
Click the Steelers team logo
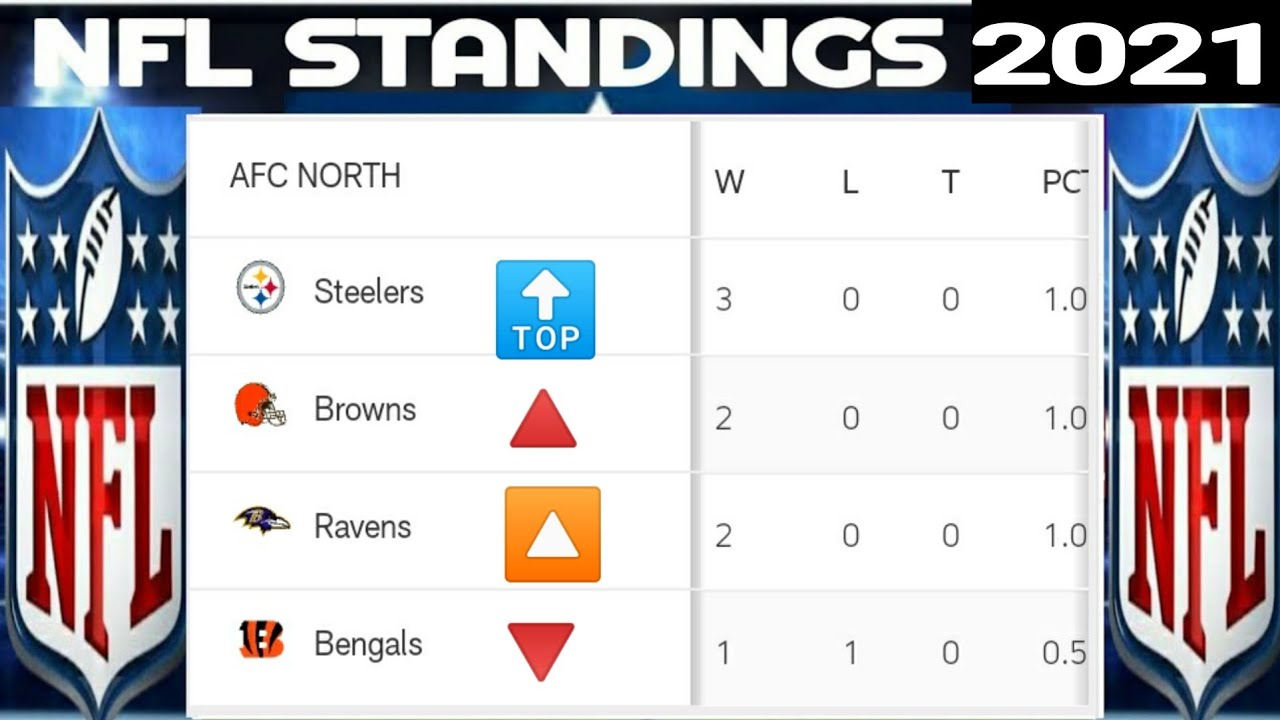260,288
